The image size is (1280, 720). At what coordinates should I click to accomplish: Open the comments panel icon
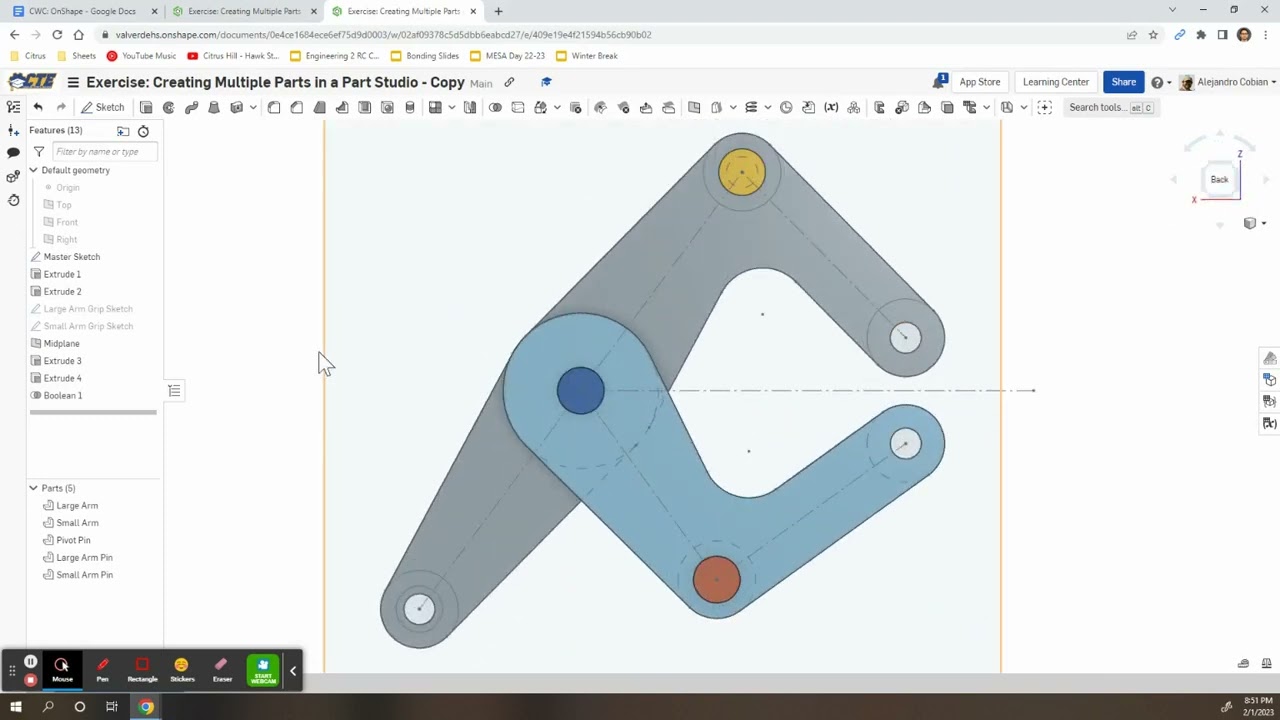(x=13, y=153)
